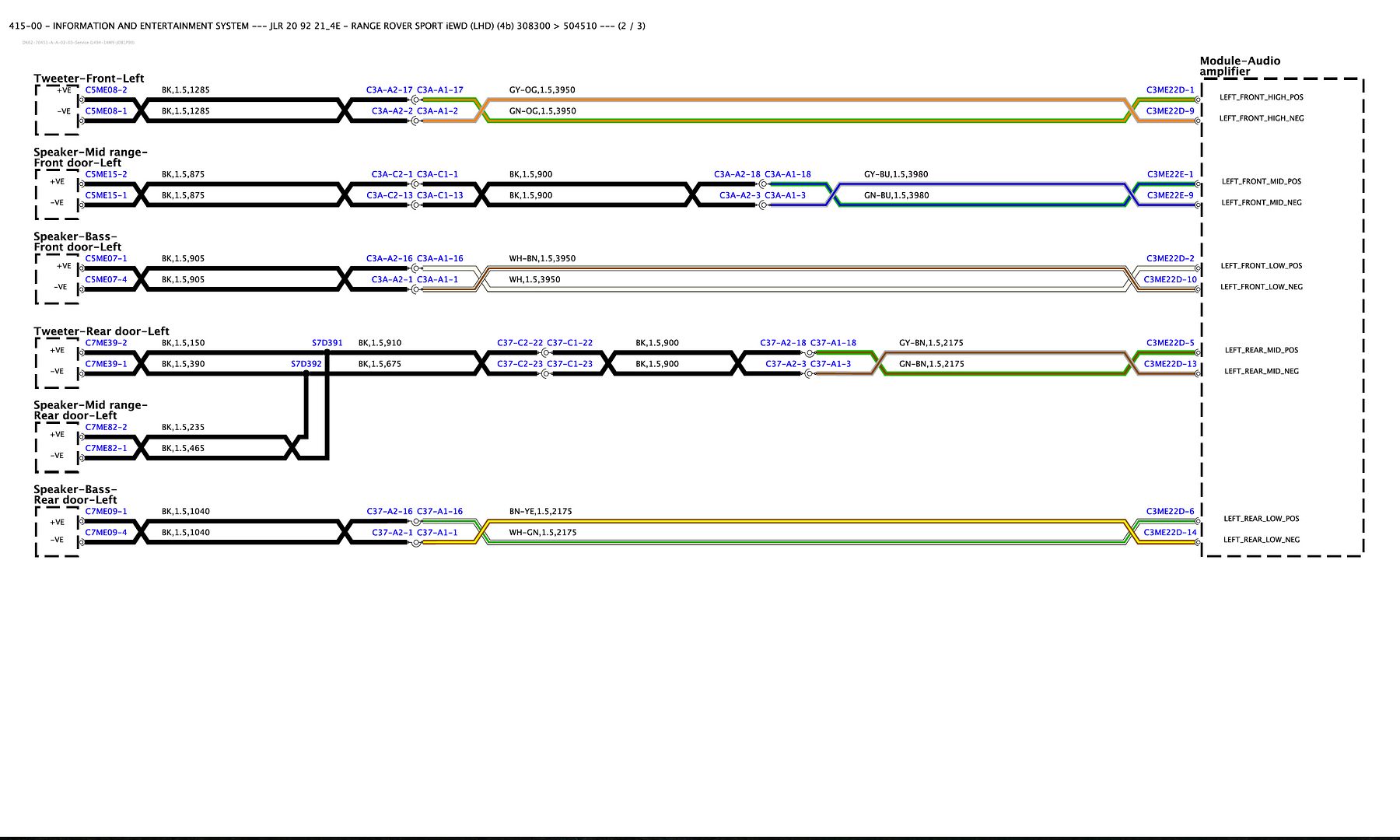Select connector C37-A2-18

(x=782, y=342)
